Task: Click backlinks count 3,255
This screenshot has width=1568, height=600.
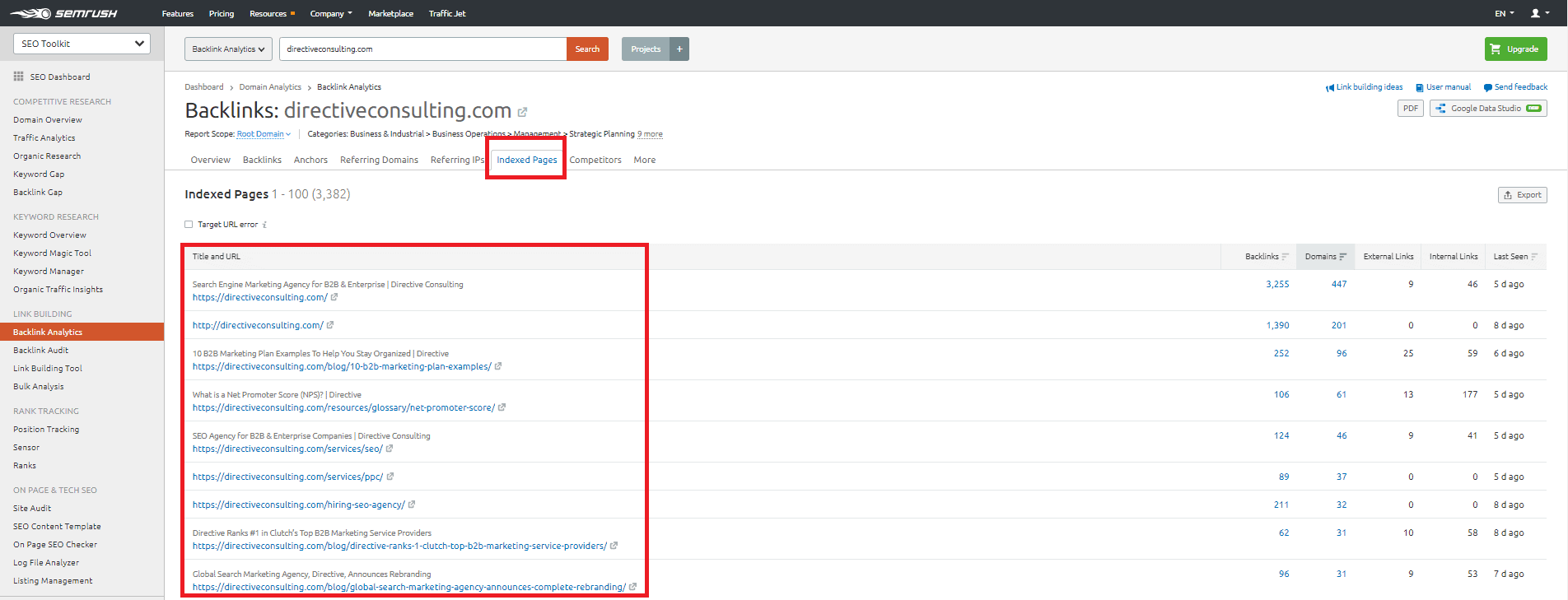Action: (x=1277, y=284)
